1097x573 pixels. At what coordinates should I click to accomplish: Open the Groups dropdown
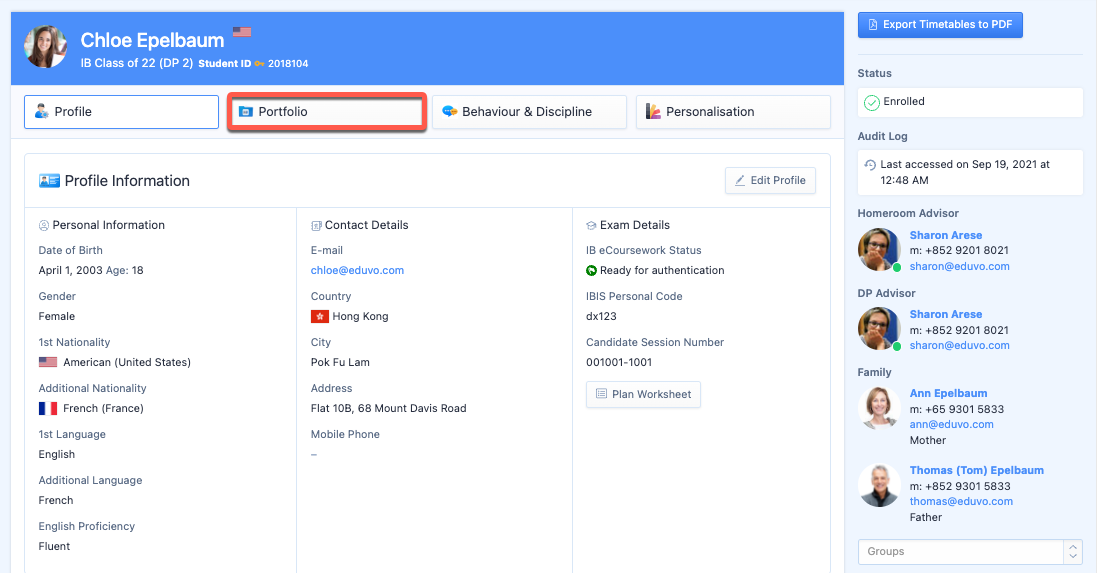click(x=960, y=551)
